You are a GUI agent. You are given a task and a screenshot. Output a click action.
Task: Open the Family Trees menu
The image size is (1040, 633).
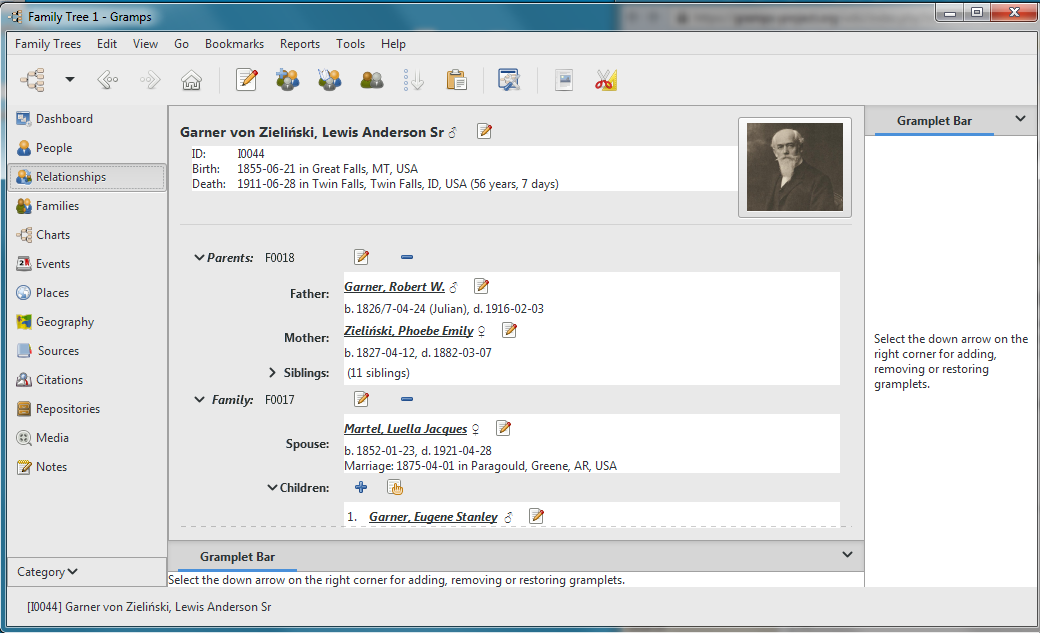coord(48,44)
